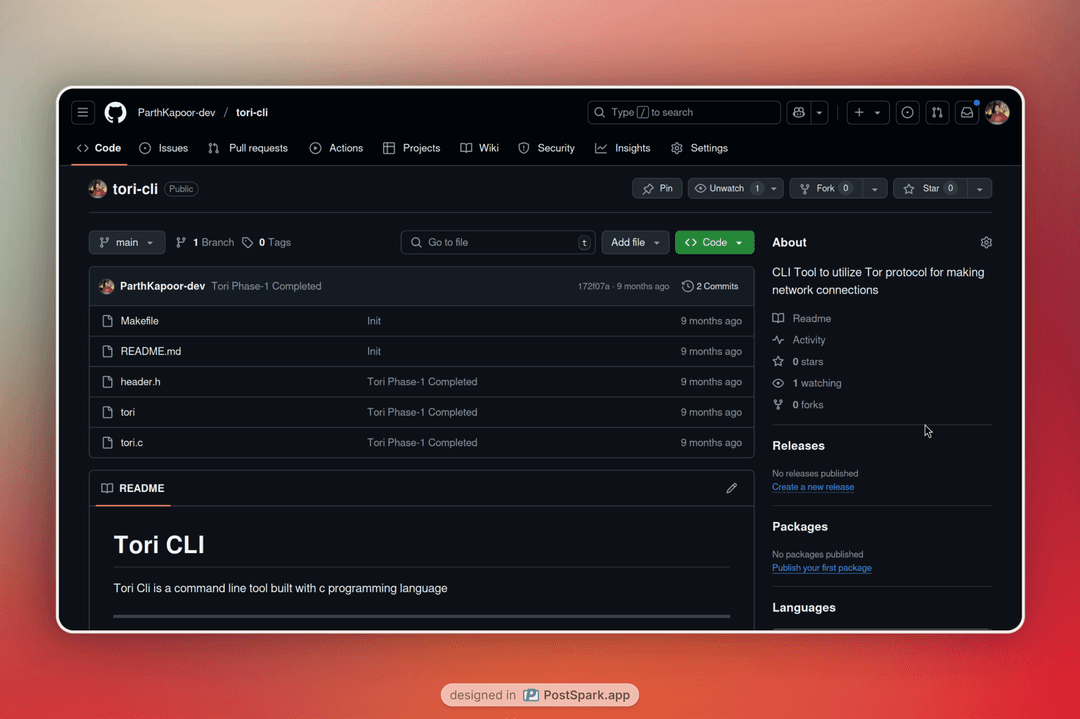This screenshot has width=1080, height=719.
Task: Open the Copilot icon in header
Action: click(x=799, y=113)
